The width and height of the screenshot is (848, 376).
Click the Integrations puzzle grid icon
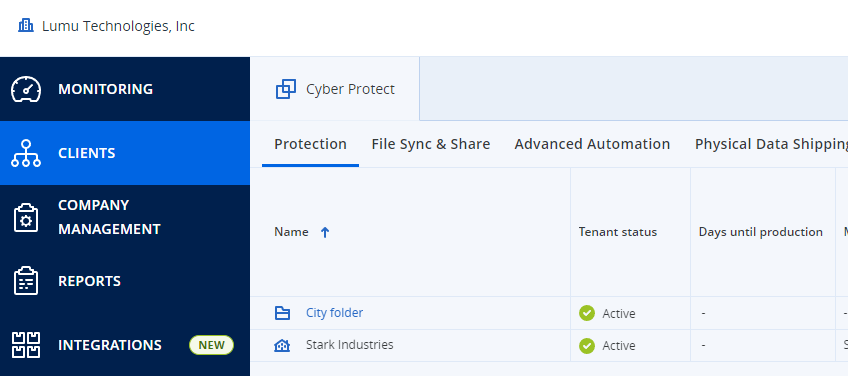pos(26,345)
